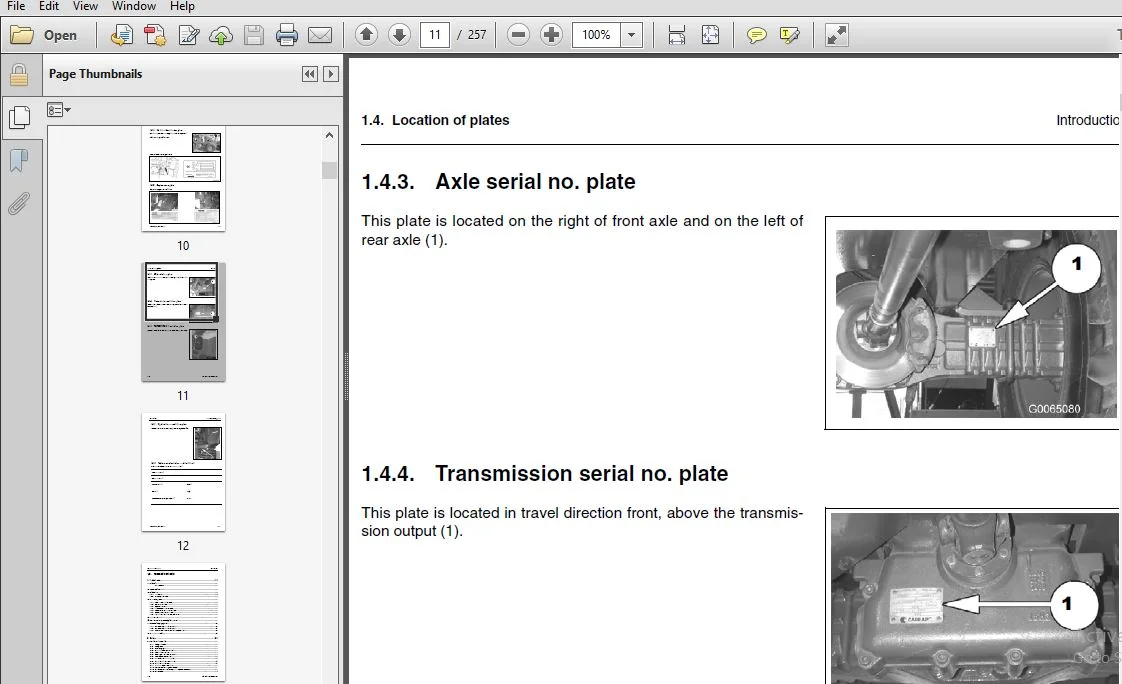Click the page label 10 under thumbnail
This screenshot has height=684, width=1122.
pyautogui.click(x=183, y=245)
